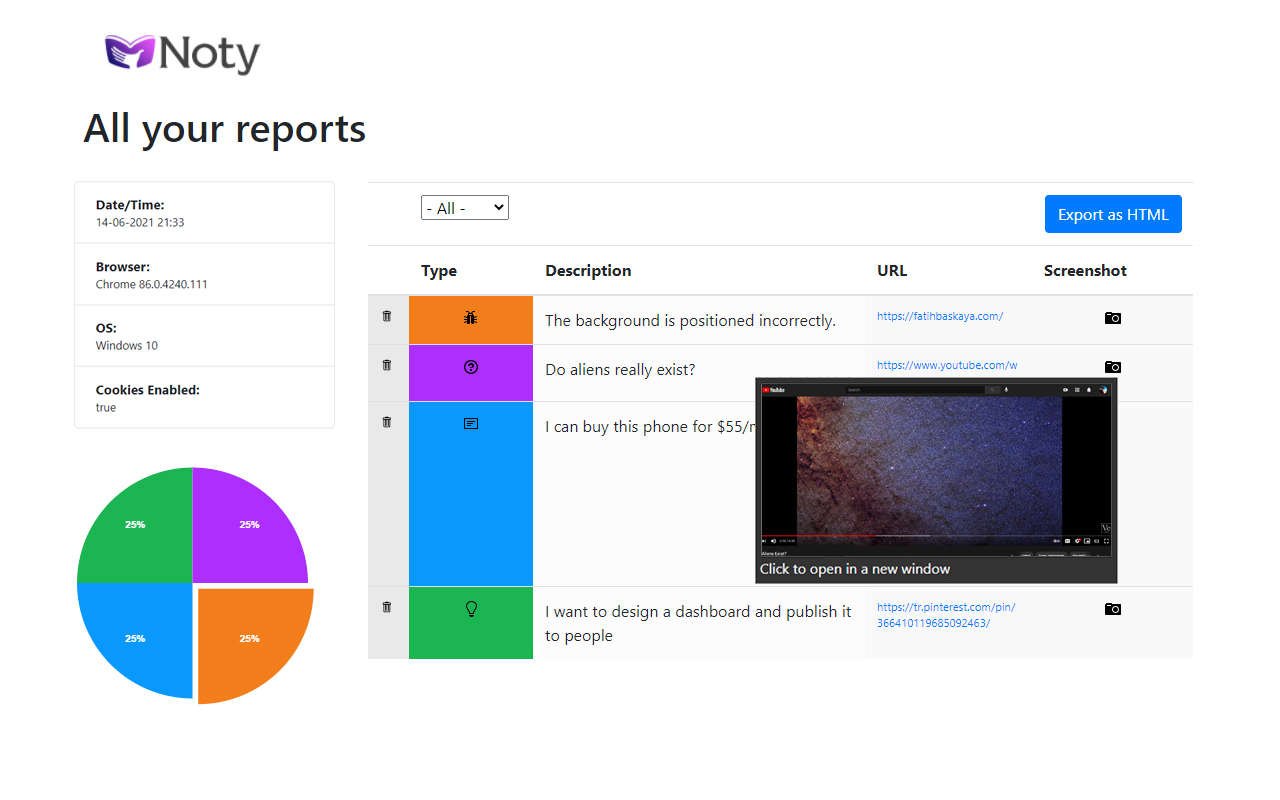Open camera icon for the Pinterest report

pos(1112,609)
